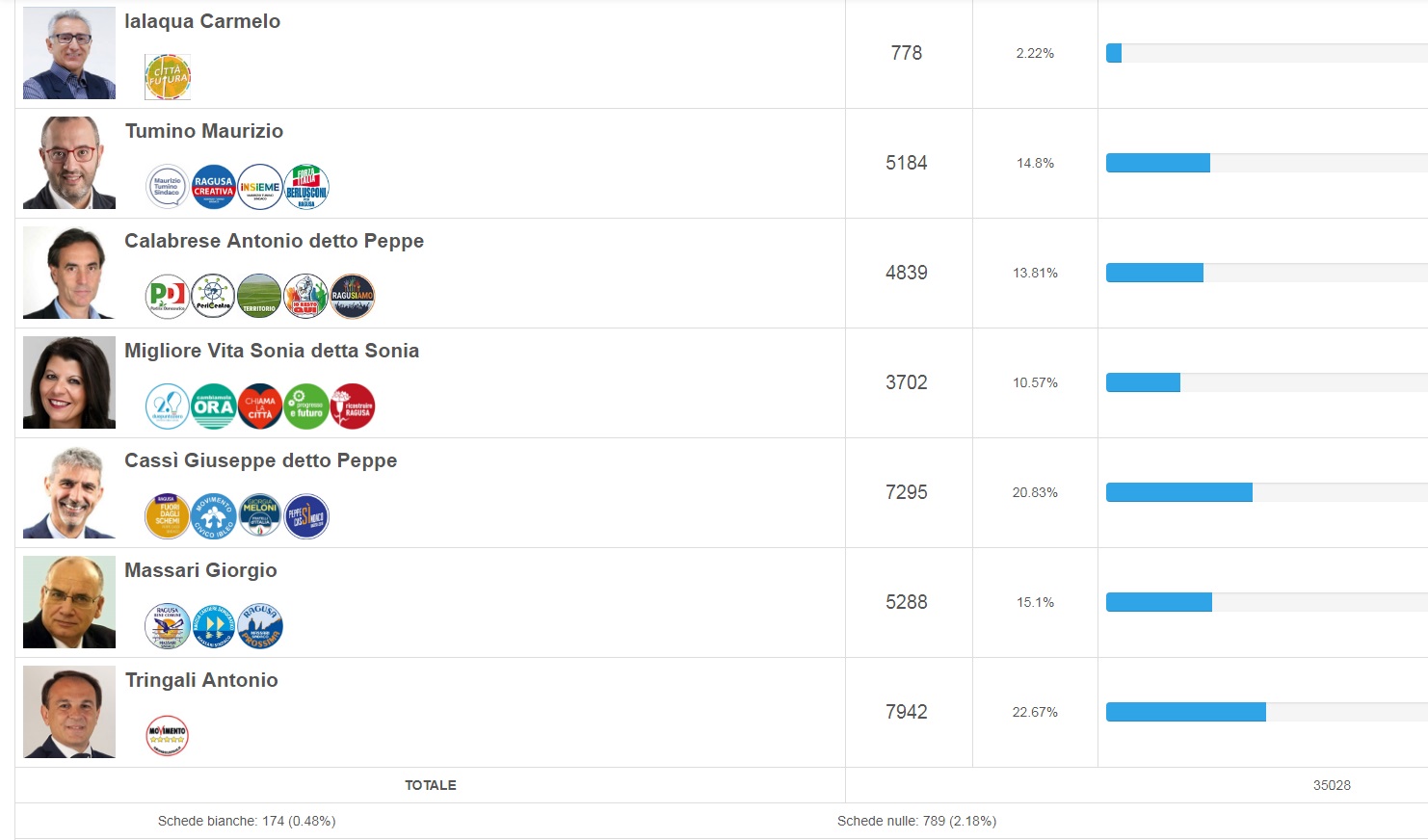The image size is (1428, 840).
Task: Click the name Cassì Giuseppe detto Peppe
Action: tap(260, 460)
